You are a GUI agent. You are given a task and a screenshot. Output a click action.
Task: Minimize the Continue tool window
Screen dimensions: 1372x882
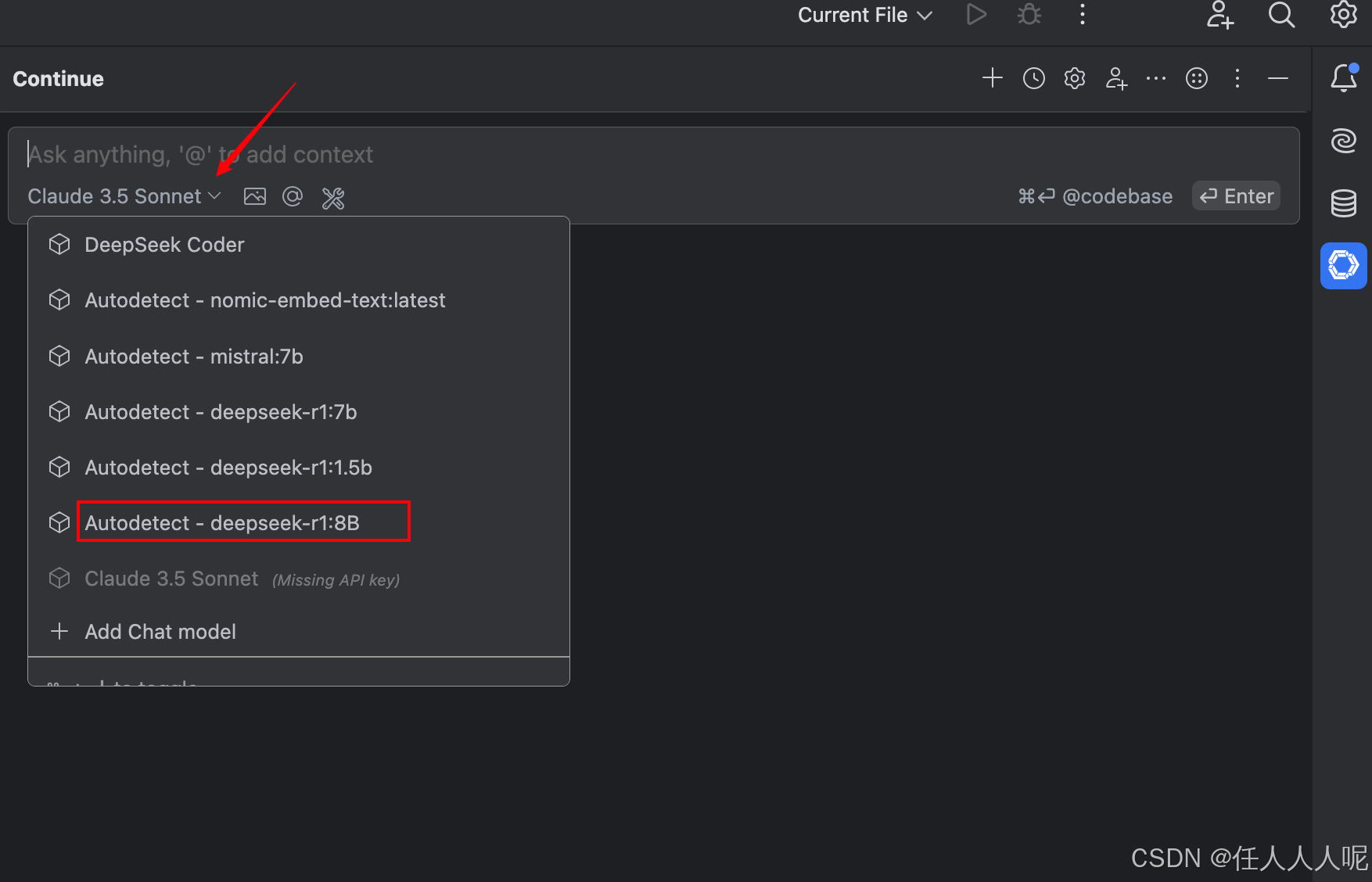click(x=1278, y=78)
